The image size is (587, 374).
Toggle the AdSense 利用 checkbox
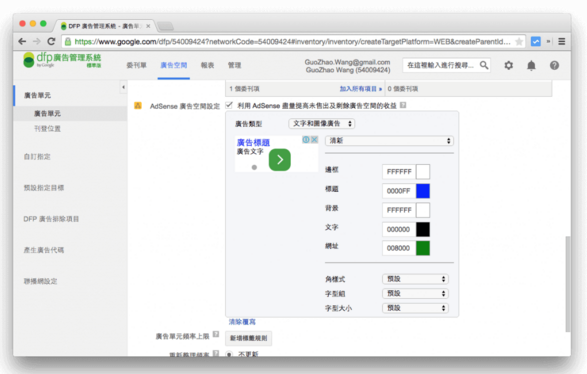pyautogui.click(x=229, y=105)
